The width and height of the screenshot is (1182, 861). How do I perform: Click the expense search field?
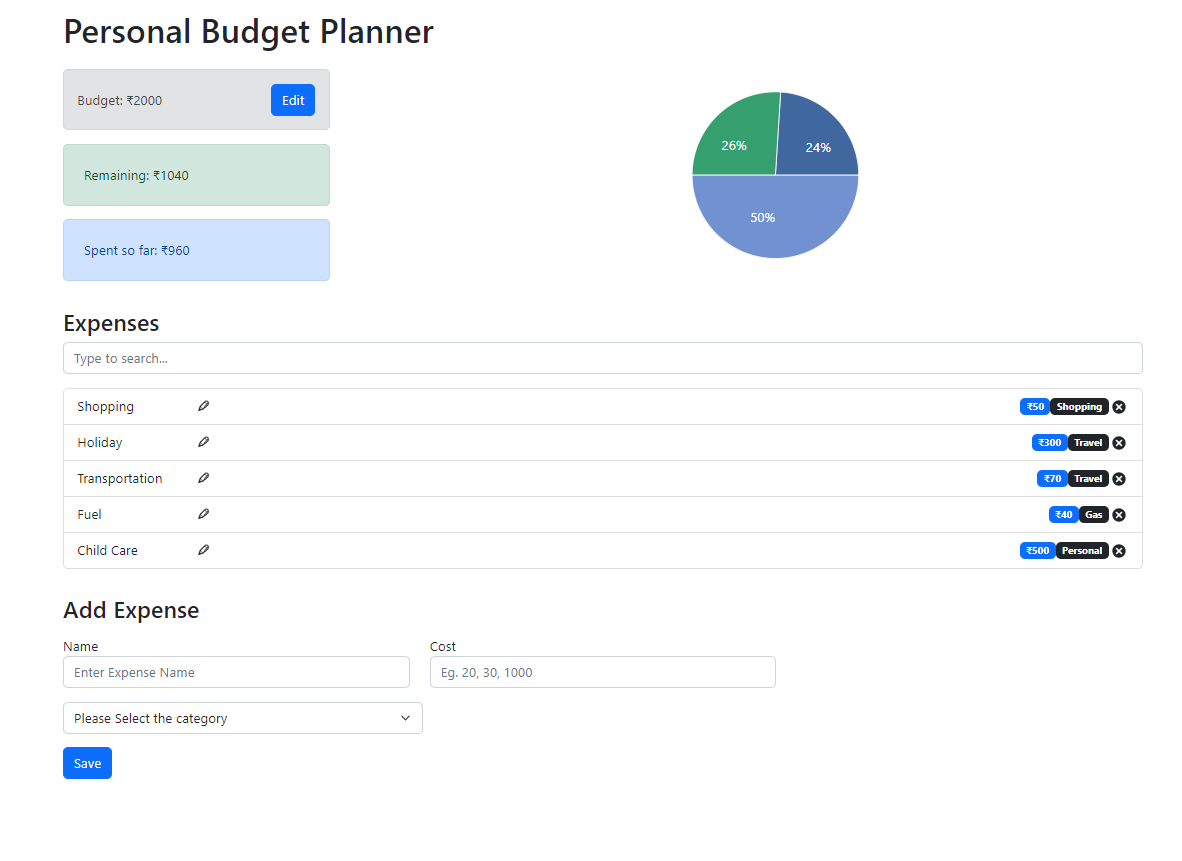[602, 358]
